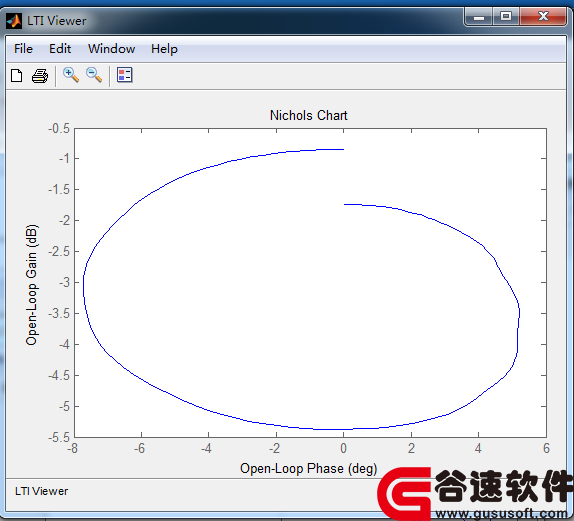
Task: Click the Open-Loop Phase (deg) axis label
Action: tap(309, 469)
